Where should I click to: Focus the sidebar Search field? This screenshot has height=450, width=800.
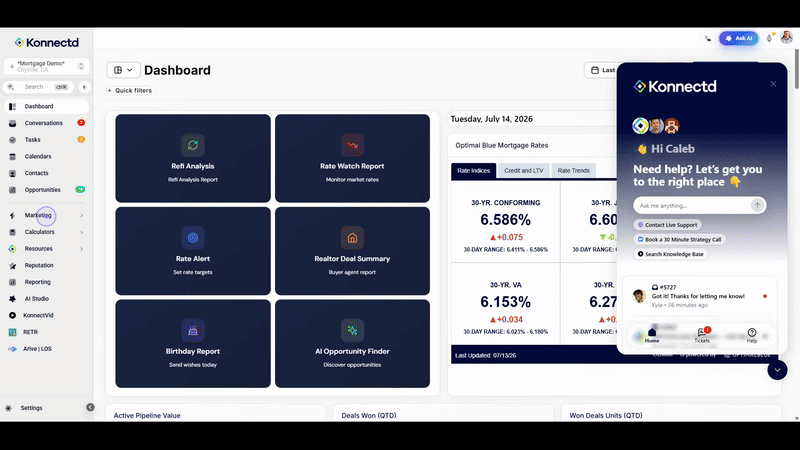pos(39,87)
